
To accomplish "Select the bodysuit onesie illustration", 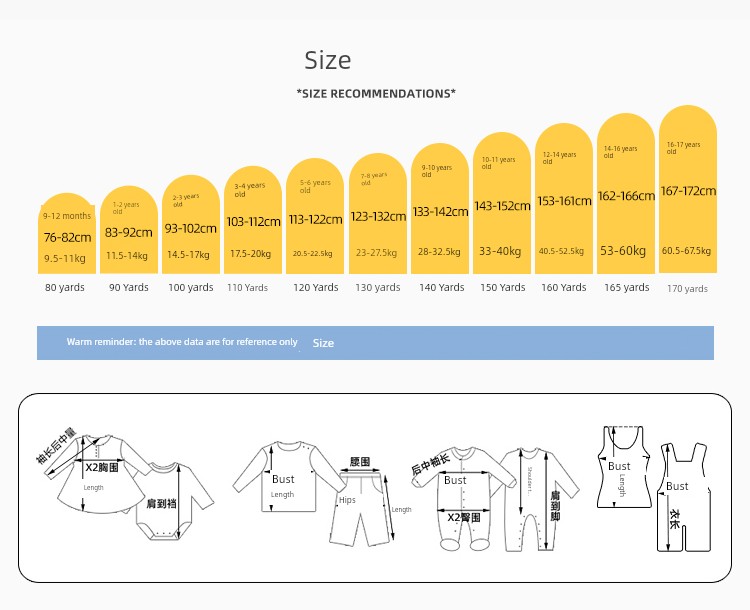I will click(175, 501).
